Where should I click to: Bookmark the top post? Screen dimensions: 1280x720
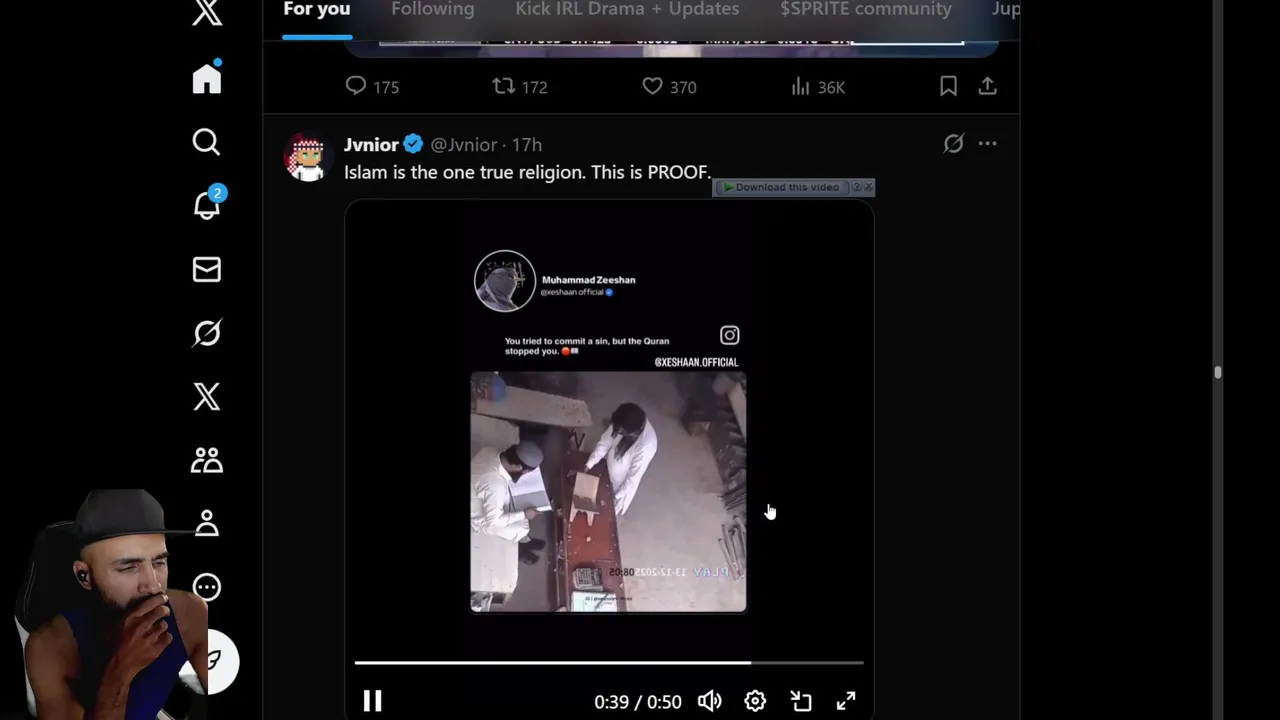coord(948,87)
